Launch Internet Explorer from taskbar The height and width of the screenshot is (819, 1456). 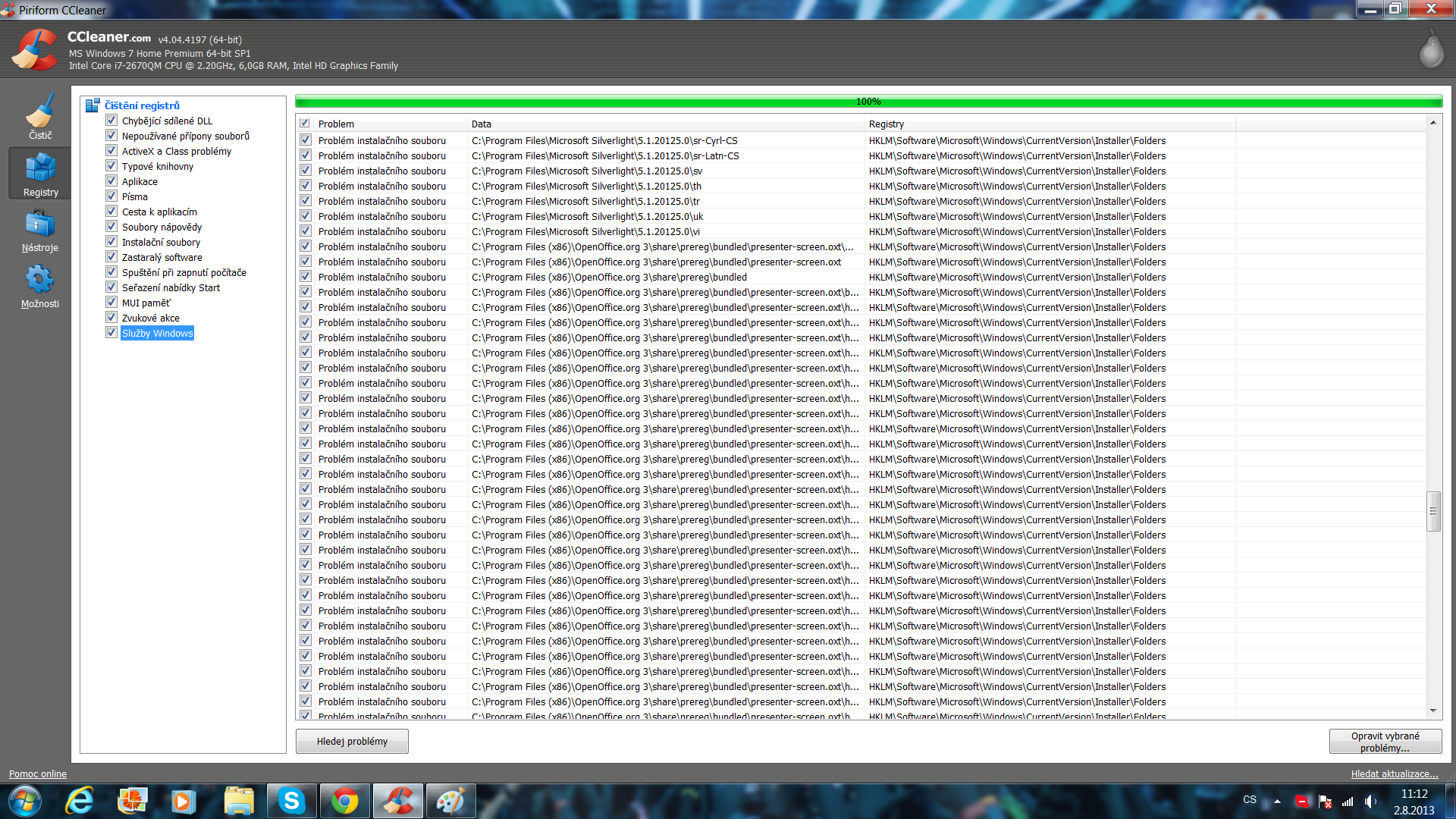click(x=79, y=801)
